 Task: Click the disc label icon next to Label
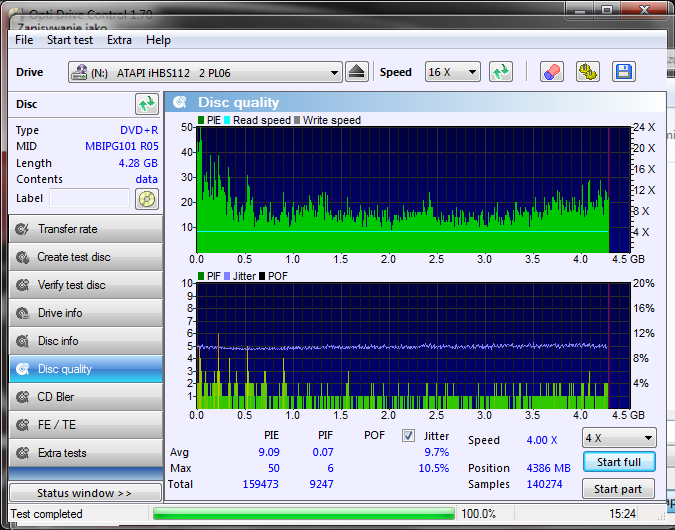click(147, 199)
